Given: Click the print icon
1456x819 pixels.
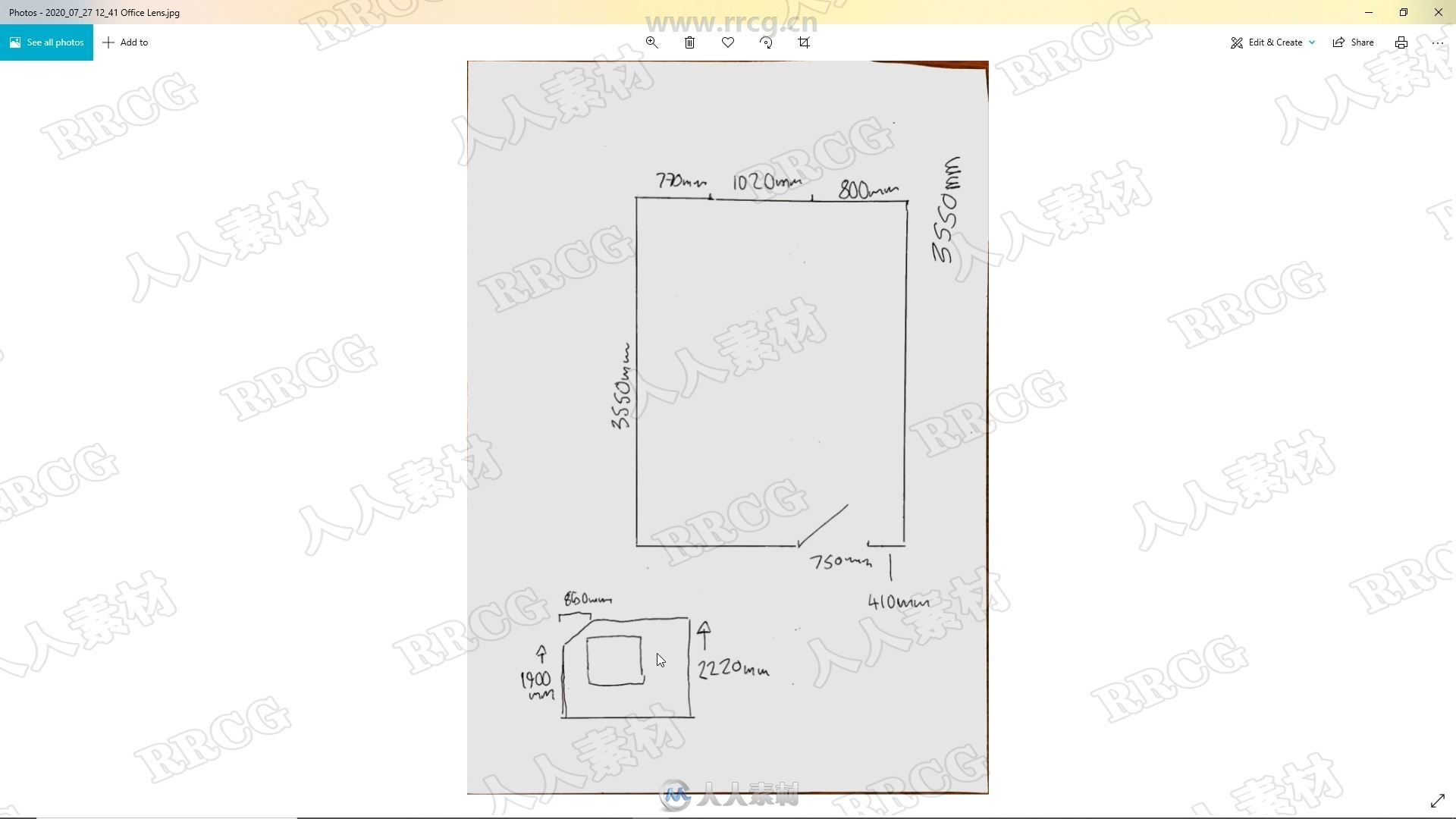Looking at the screenshot, I should coord(1401,42).
